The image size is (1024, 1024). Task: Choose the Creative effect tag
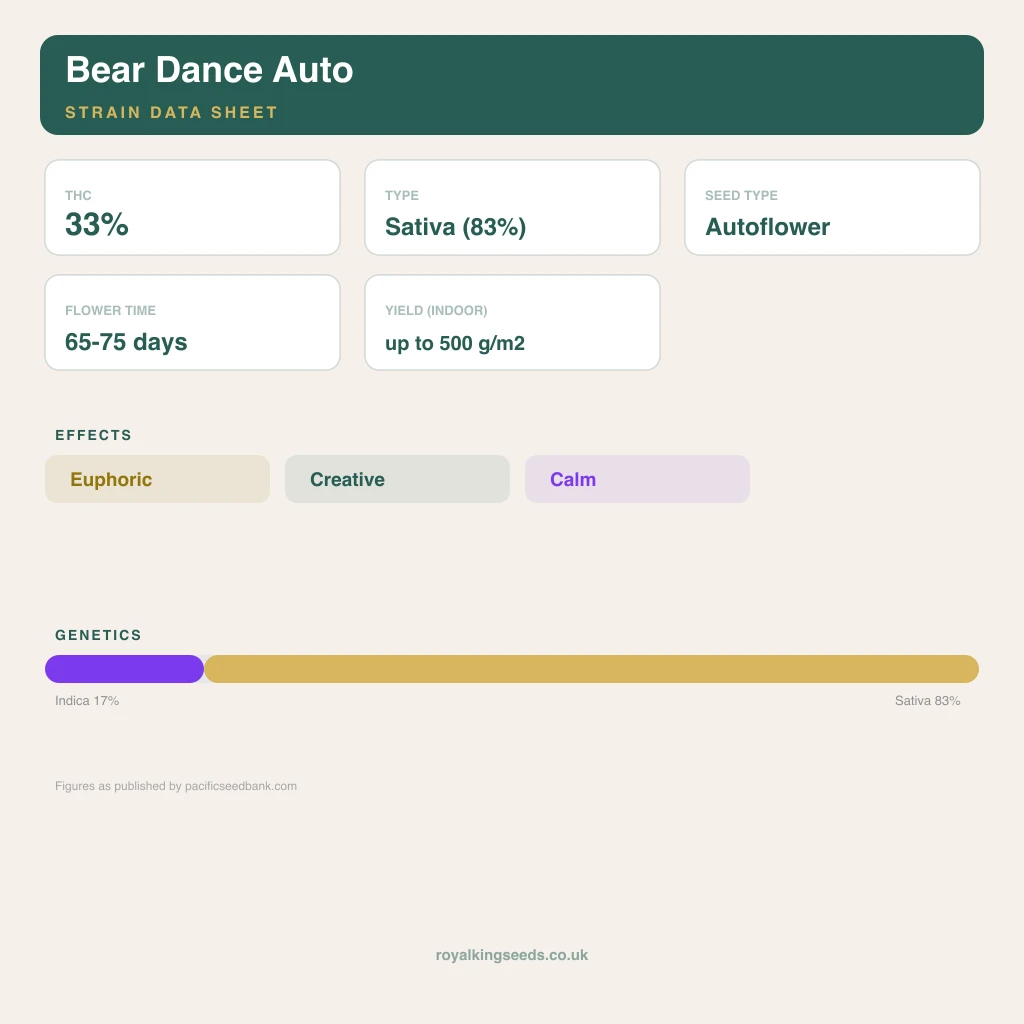[397, 479]
